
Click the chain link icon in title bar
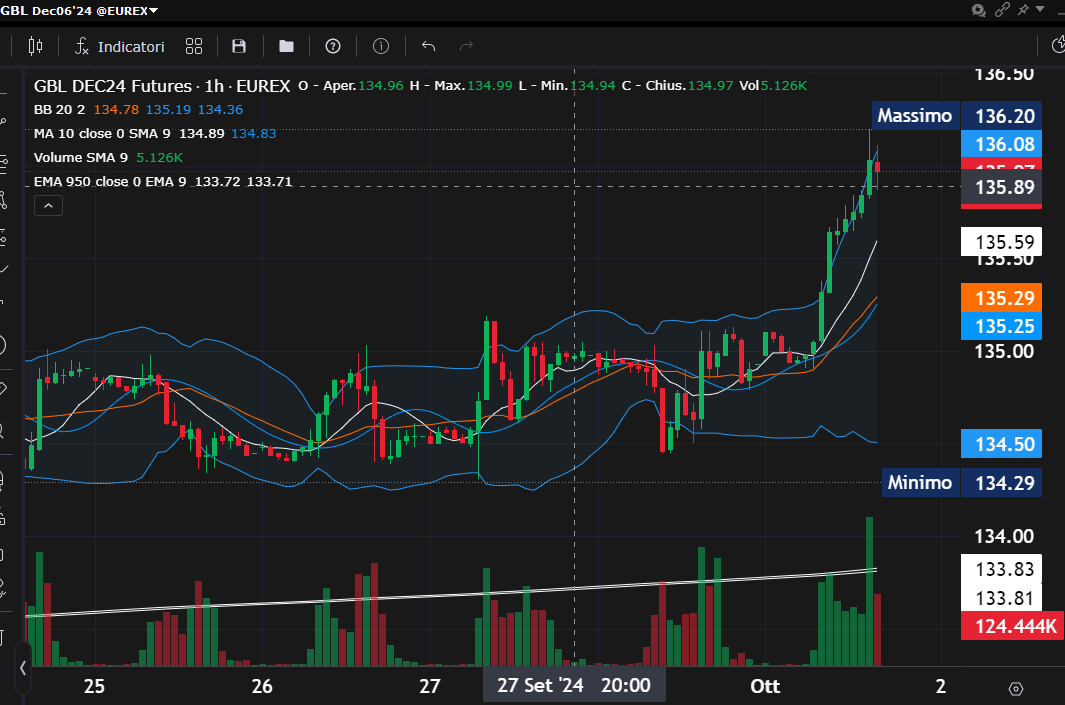1001,10
